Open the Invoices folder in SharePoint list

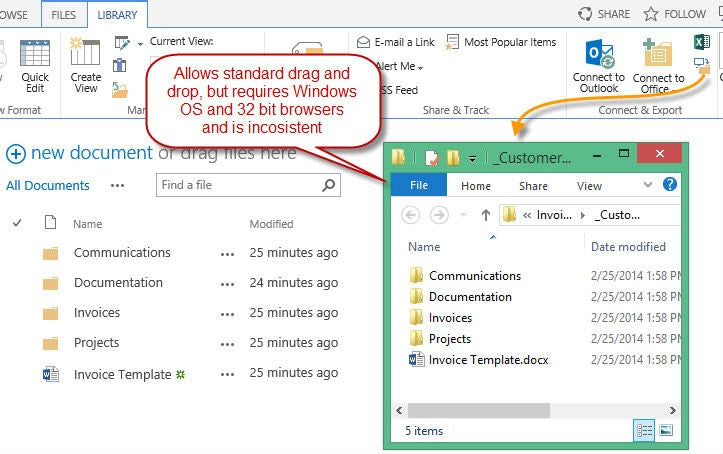[97, 313]
